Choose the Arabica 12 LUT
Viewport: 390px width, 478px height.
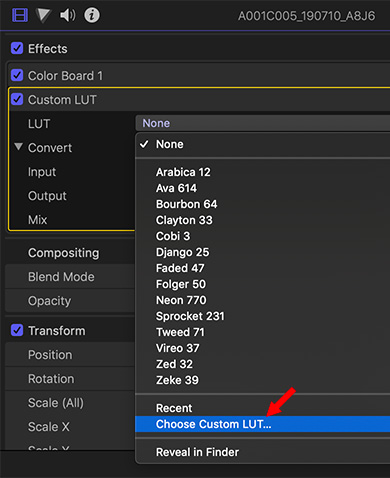263,172
